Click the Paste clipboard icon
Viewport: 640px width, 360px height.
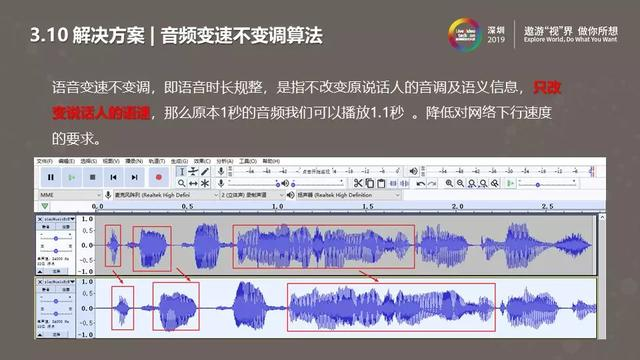coord(381,183)
